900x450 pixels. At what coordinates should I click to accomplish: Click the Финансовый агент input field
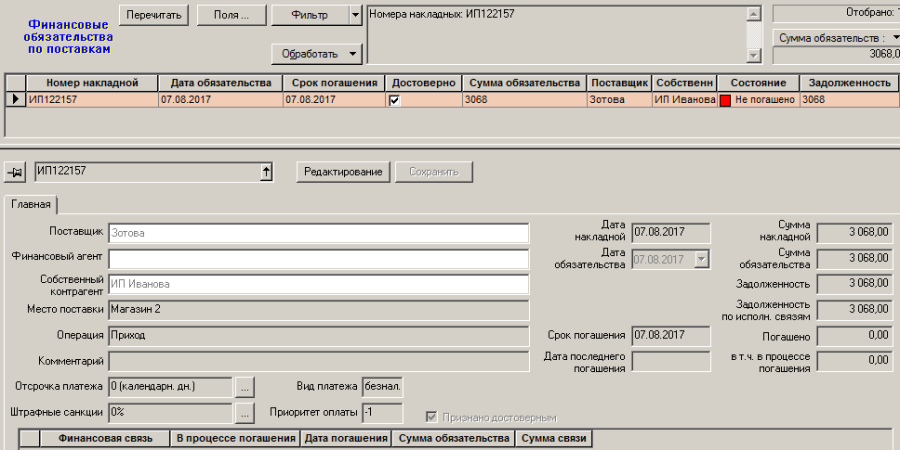coord(319,259)
